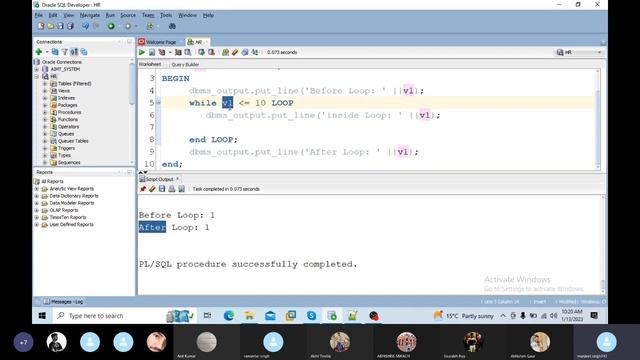This screenshot has width=640, height=360.
Task: Select the Script Output tab
Action: [160, 179]
